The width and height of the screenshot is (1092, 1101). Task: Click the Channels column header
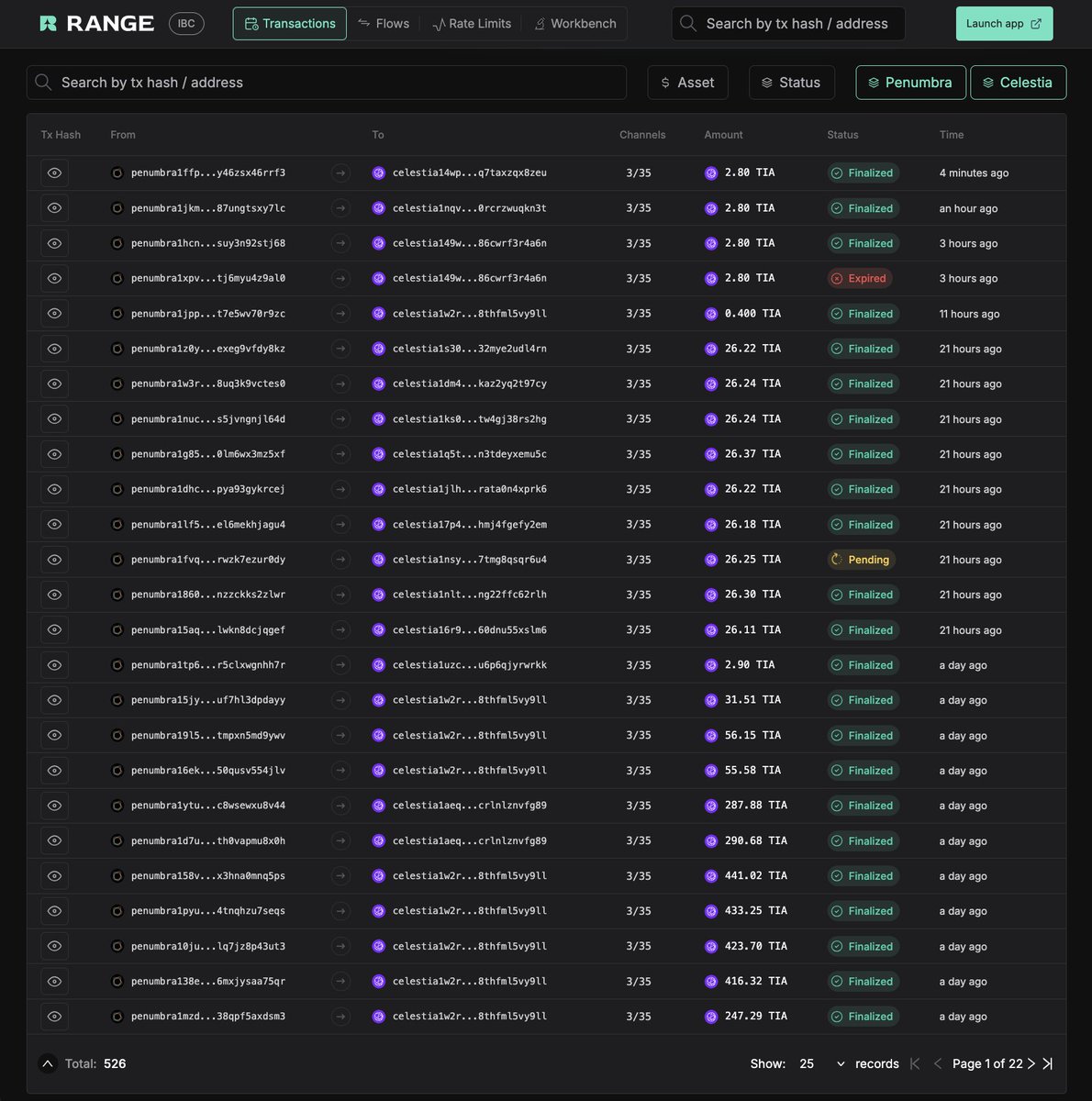point(642,135)
